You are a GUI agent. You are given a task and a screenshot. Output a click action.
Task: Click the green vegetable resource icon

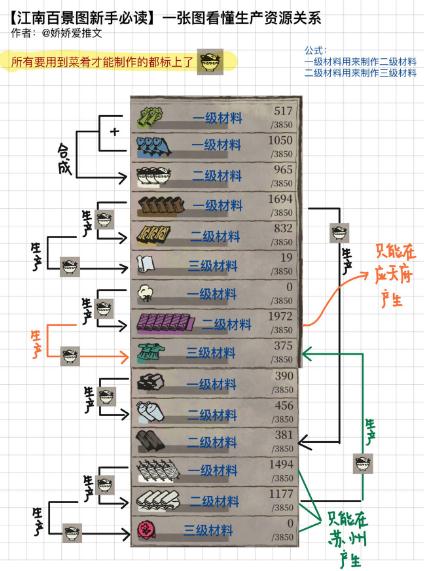(x=149, y=117)
